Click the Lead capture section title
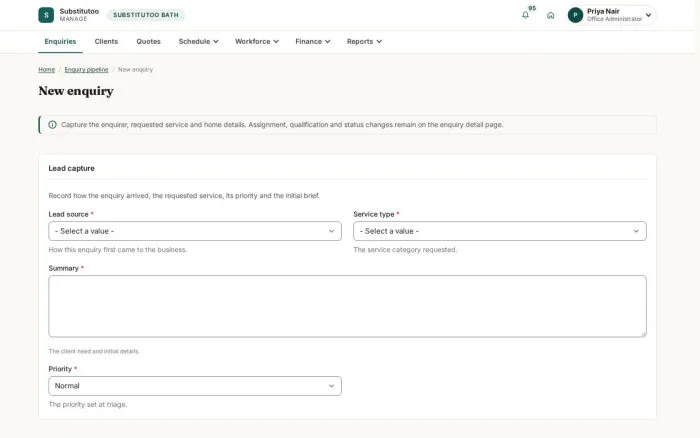The width and height of the screenshot is (700, 438). coord(71,168)
